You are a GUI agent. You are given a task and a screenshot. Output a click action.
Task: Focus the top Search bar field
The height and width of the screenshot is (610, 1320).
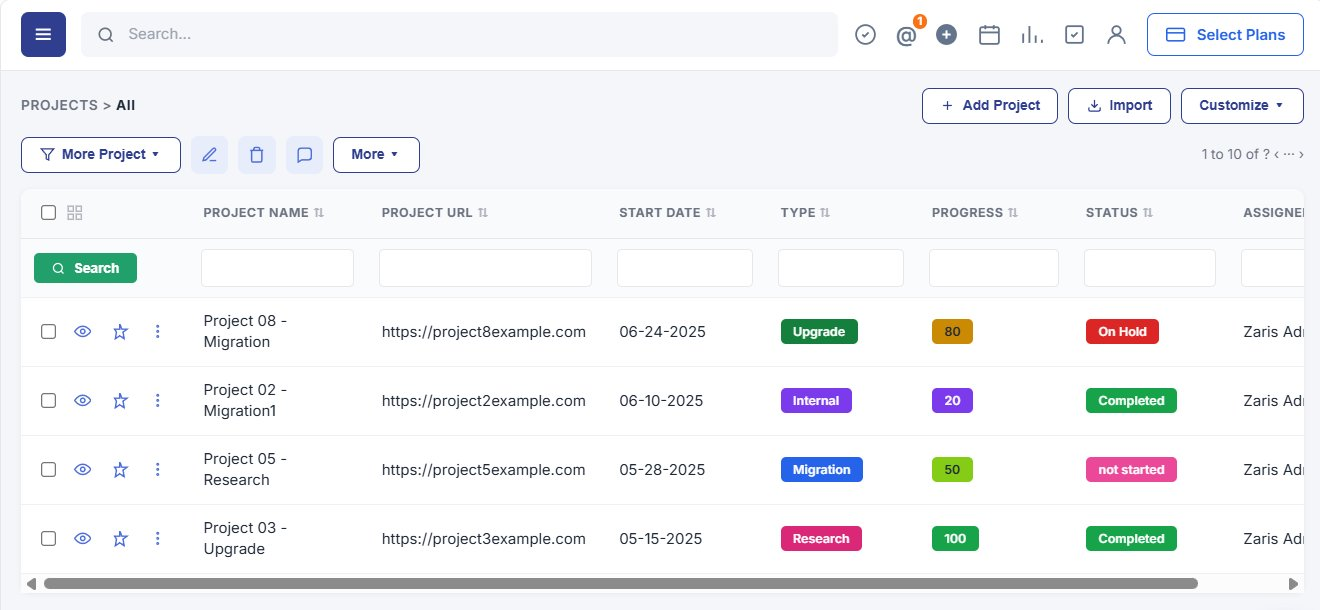pyautogui.click(x=459, y=35)
